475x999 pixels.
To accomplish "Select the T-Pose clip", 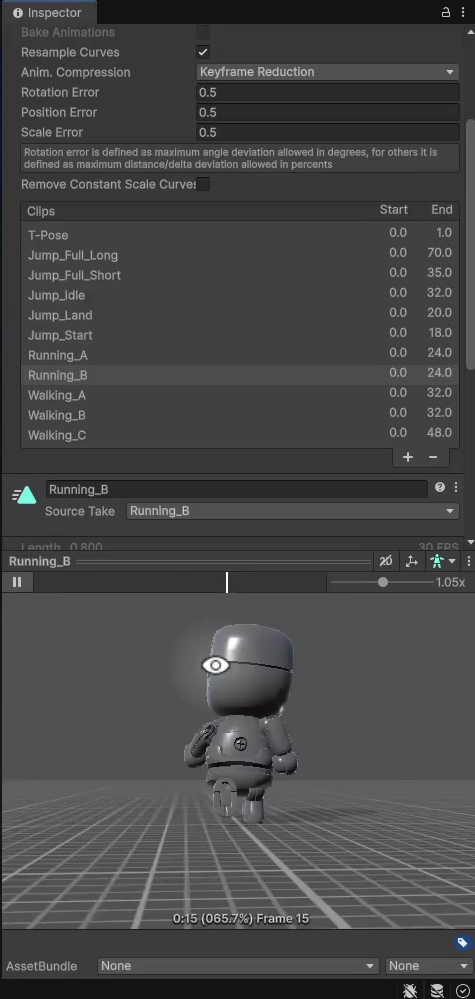I will (x=239, y=234).
